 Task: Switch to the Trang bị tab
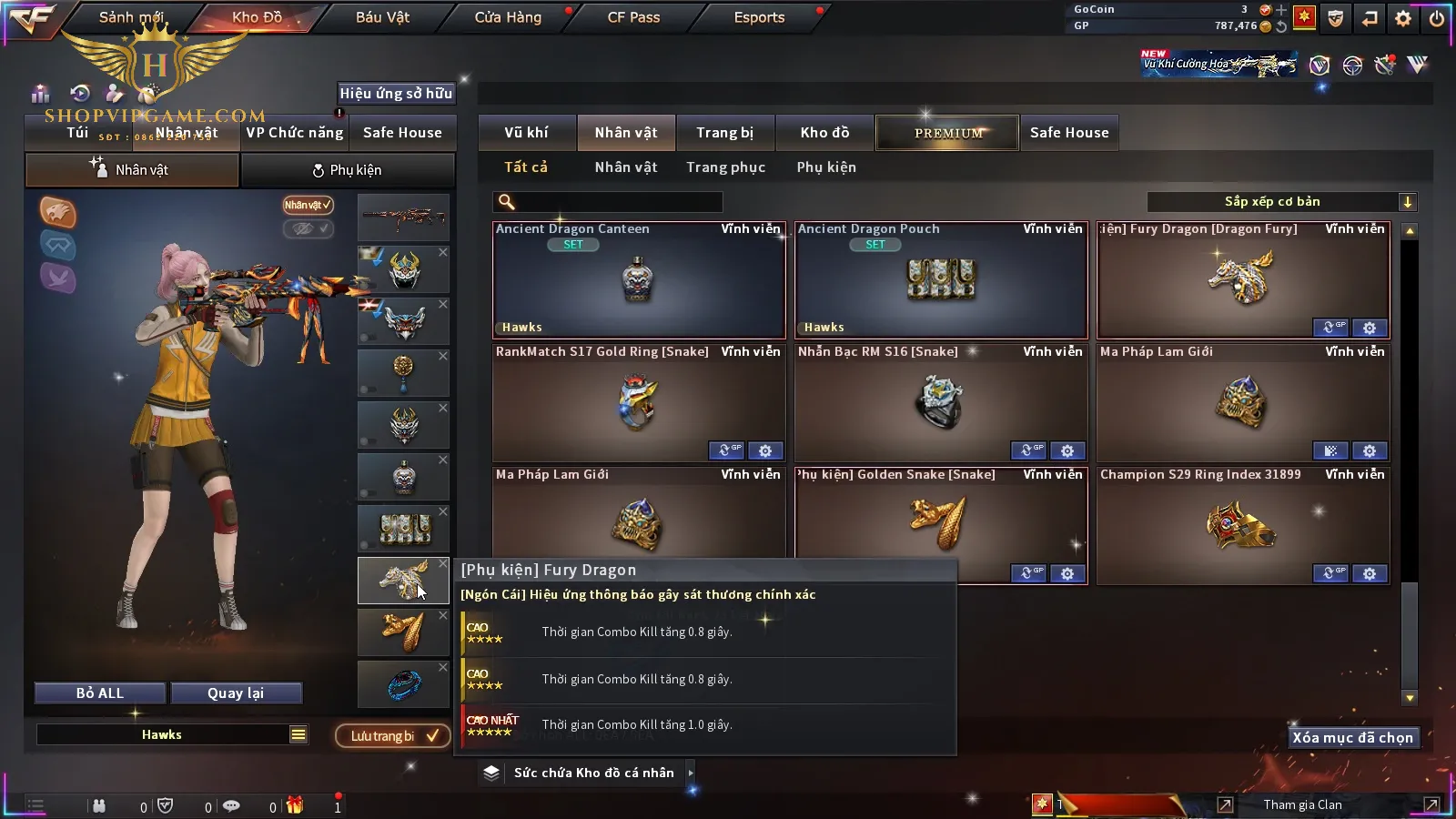[725, 133]
